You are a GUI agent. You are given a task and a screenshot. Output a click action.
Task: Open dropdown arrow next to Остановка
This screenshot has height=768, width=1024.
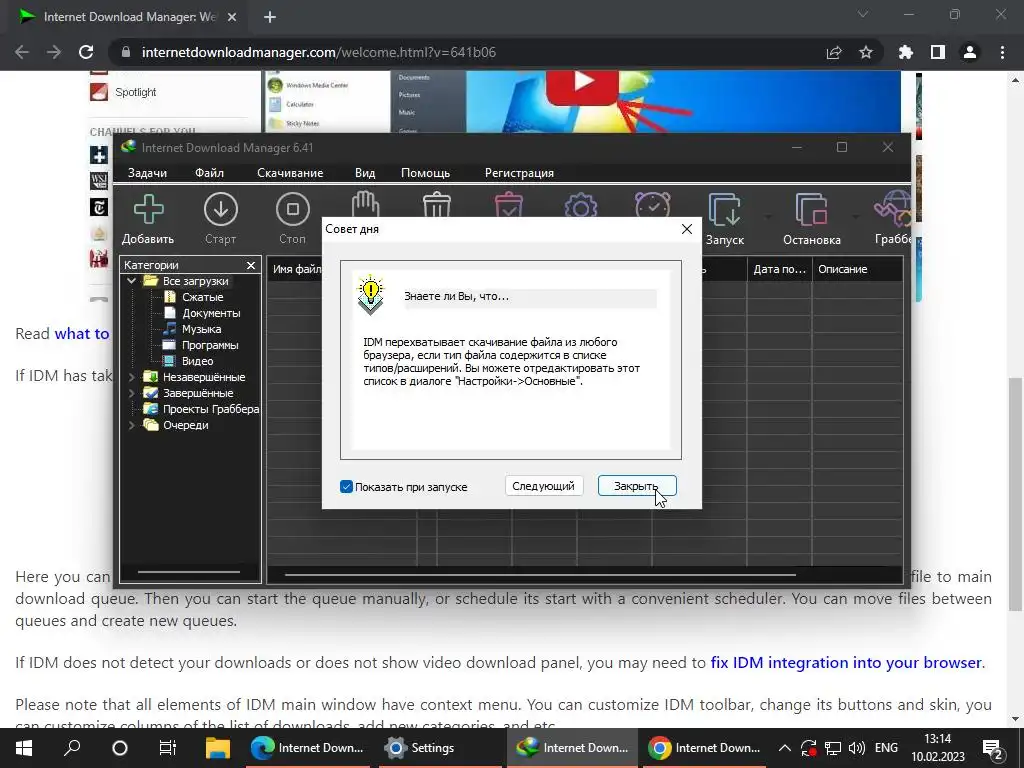click(x=856, y=217)
